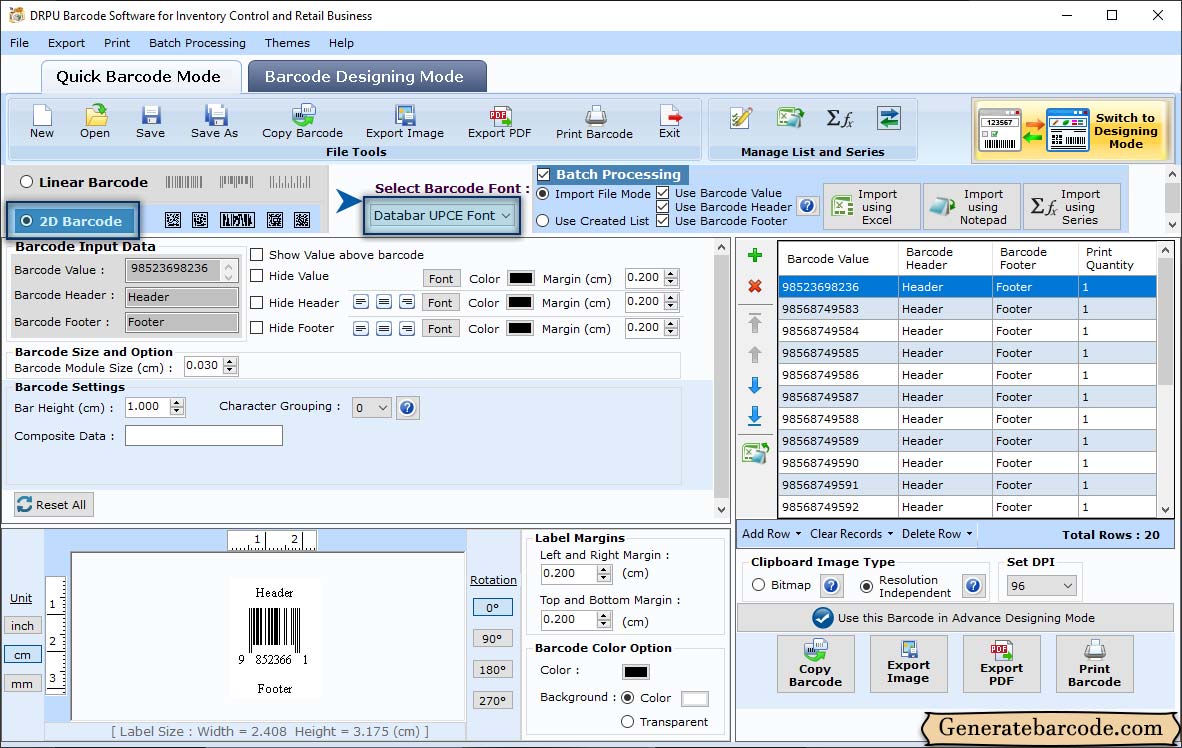Increase Barcode Module Size with the stepper
1182x748 pixels.
coord(231,362)
